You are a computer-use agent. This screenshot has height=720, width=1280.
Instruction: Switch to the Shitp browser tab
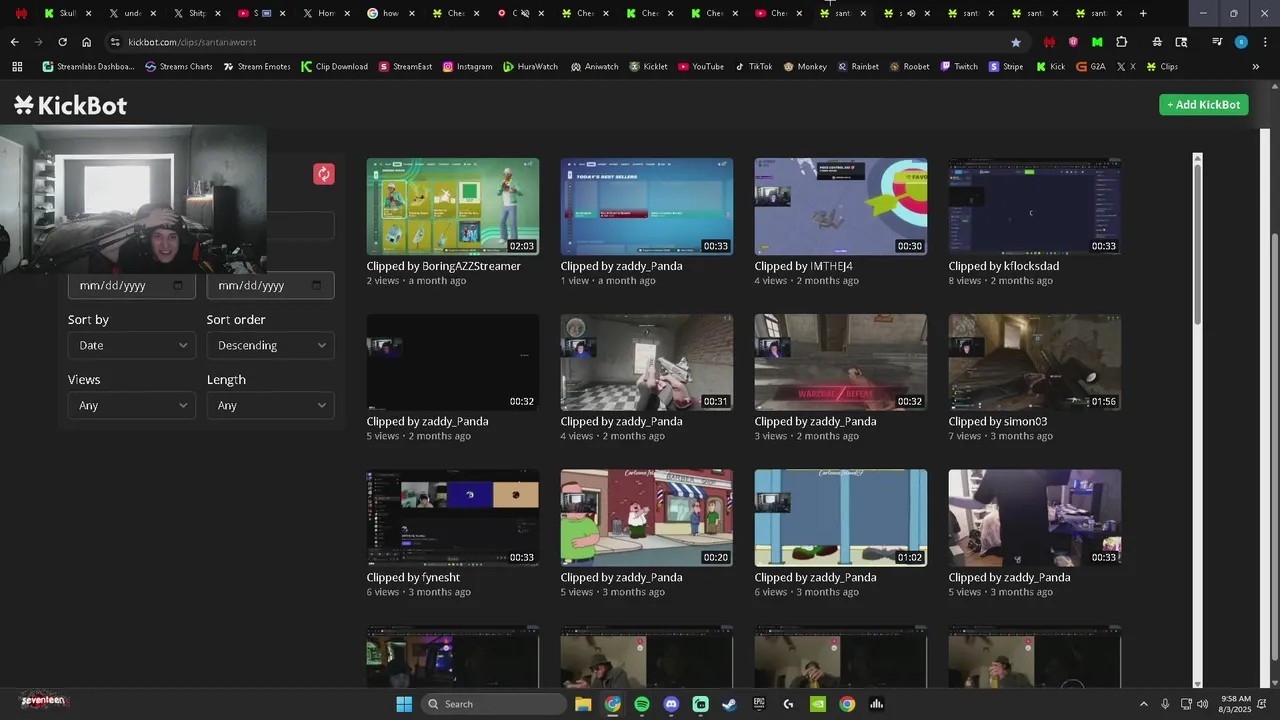tap(197, 13)
